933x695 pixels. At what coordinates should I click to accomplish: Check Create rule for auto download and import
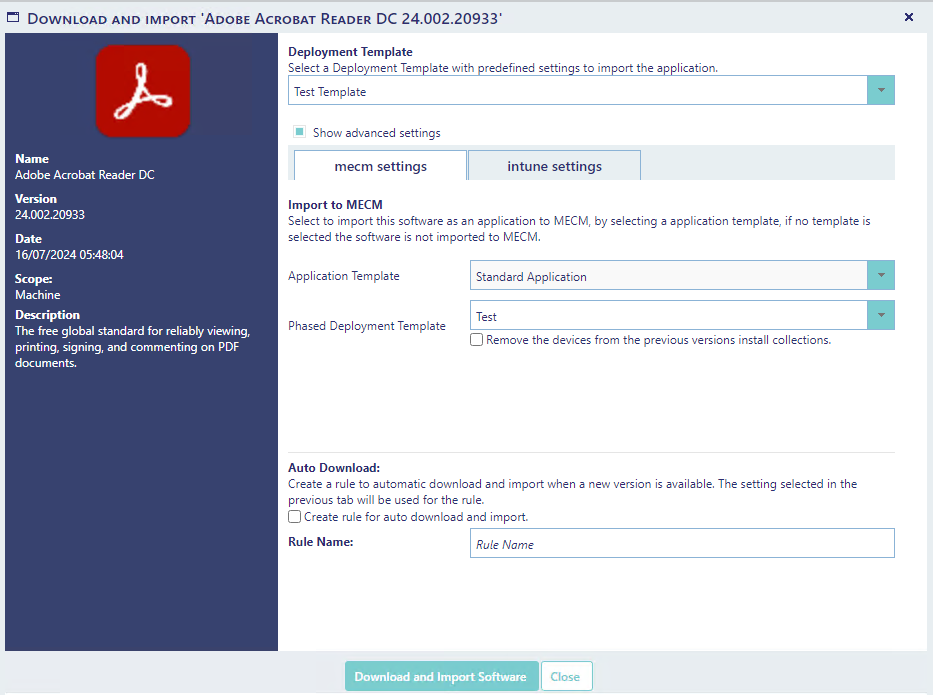[295, 516]
